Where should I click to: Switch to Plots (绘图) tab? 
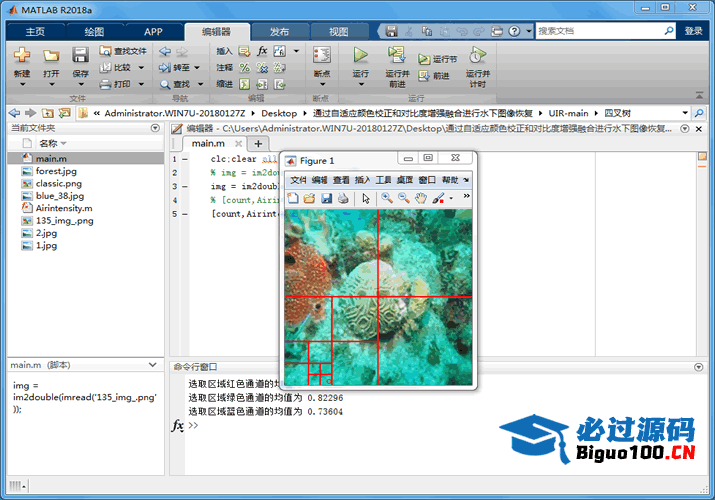[x=94, y=31]
